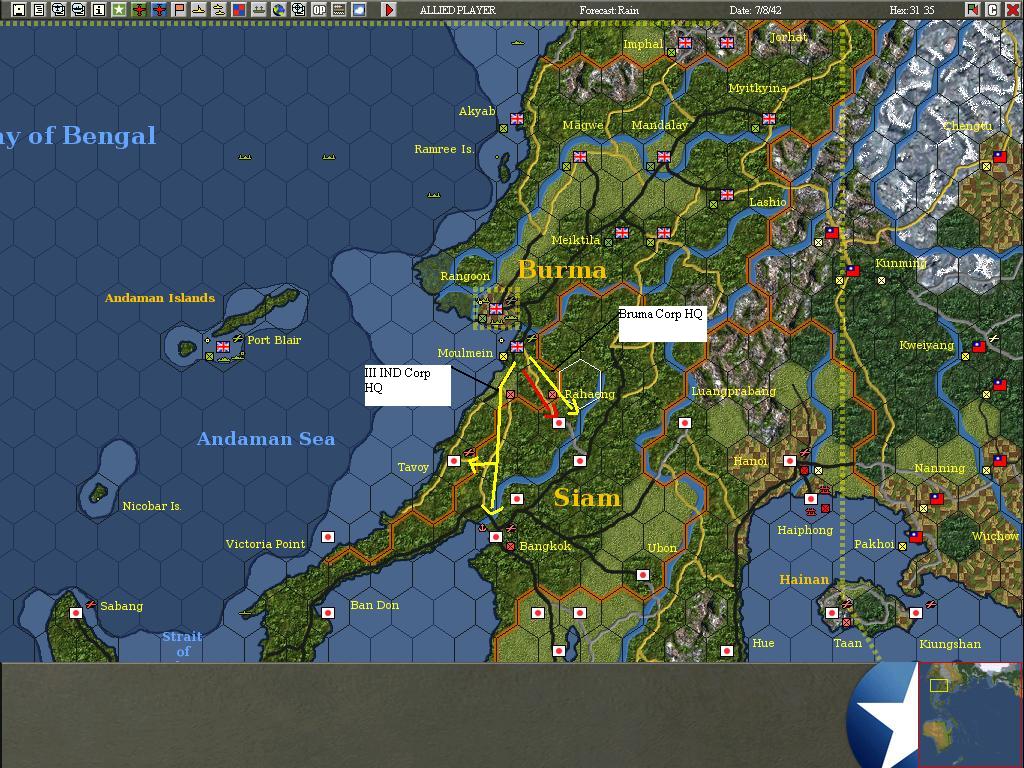This screenshot has width=1024, height=768.
Task: Click the save game disk icon
Action: click(19, 9)
